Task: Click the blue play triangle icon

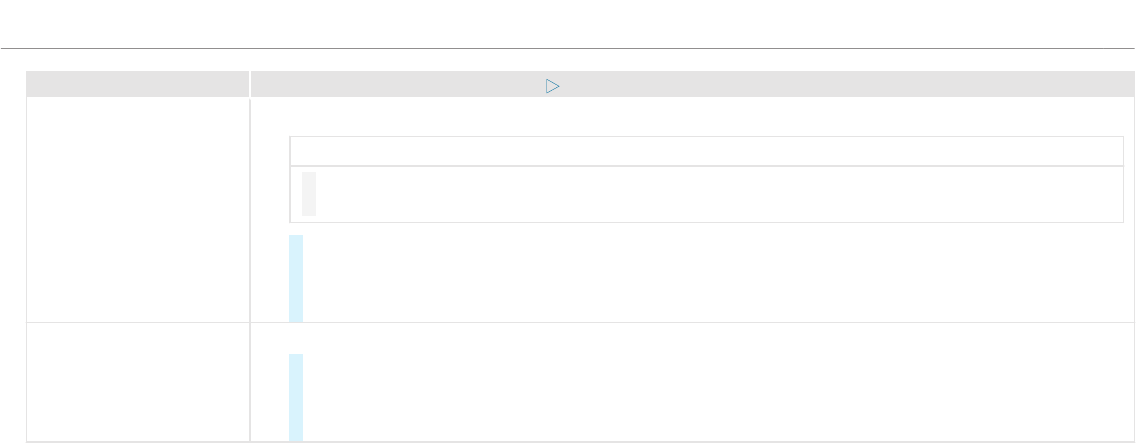Action: [x=552, y=86]
